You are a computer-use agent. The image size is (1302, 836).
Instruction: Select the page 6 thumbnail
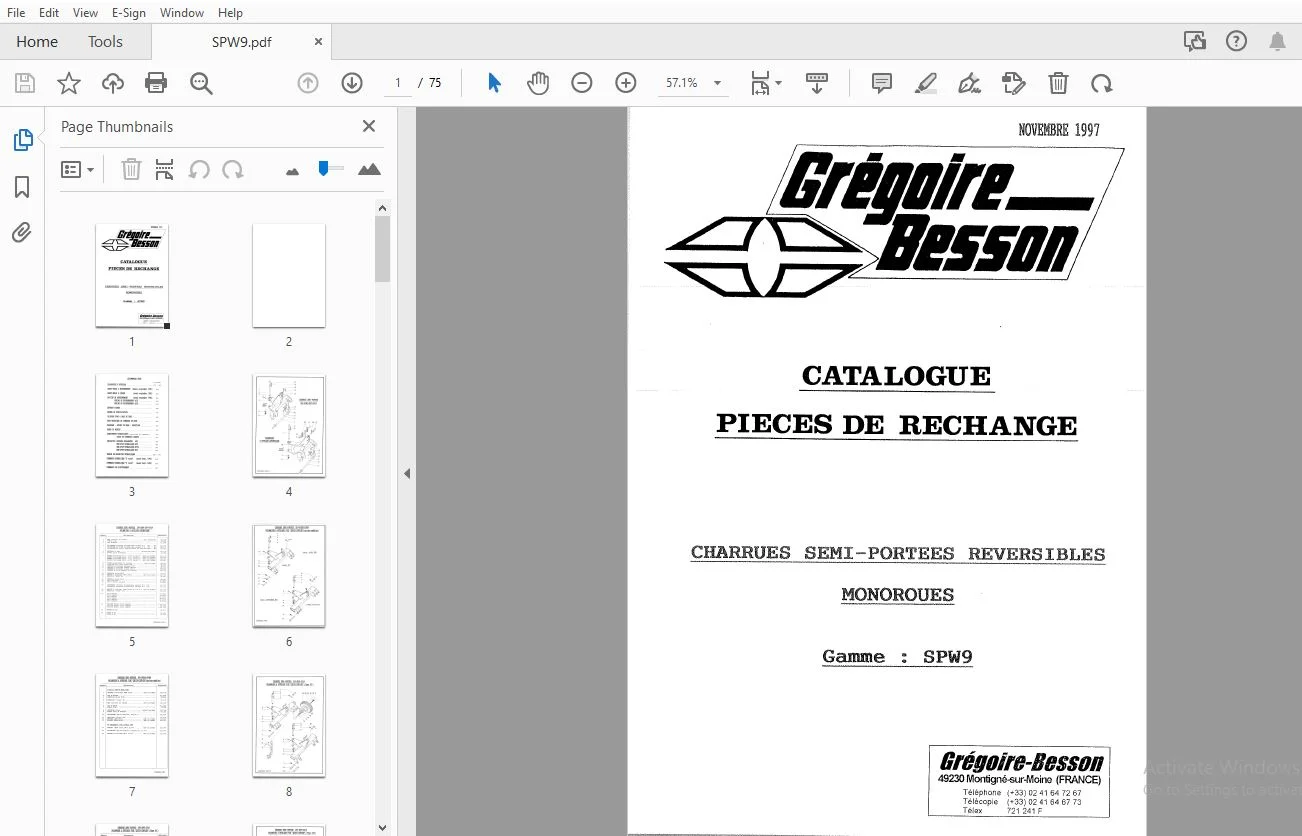click(289, 575)
